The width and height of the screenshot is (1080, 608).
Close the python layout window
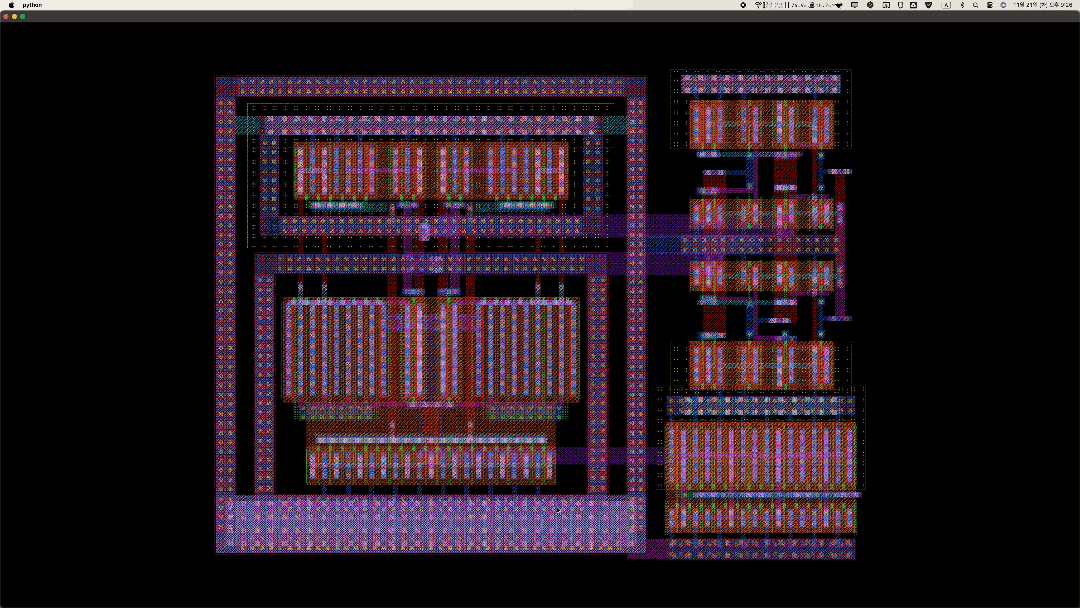pos(6,17)
